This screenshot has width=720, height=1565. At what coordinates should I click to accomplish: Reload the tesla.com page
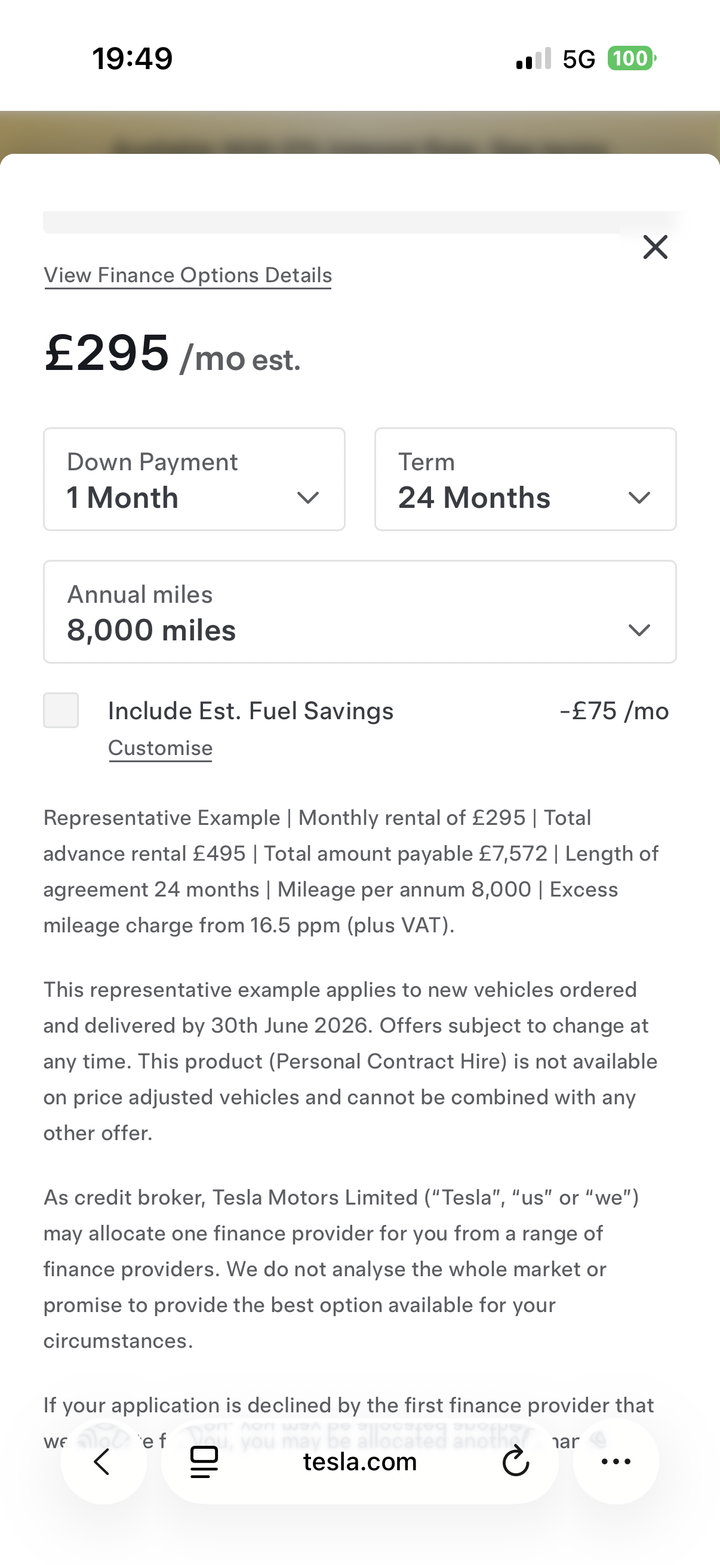tap(515, 1462)
